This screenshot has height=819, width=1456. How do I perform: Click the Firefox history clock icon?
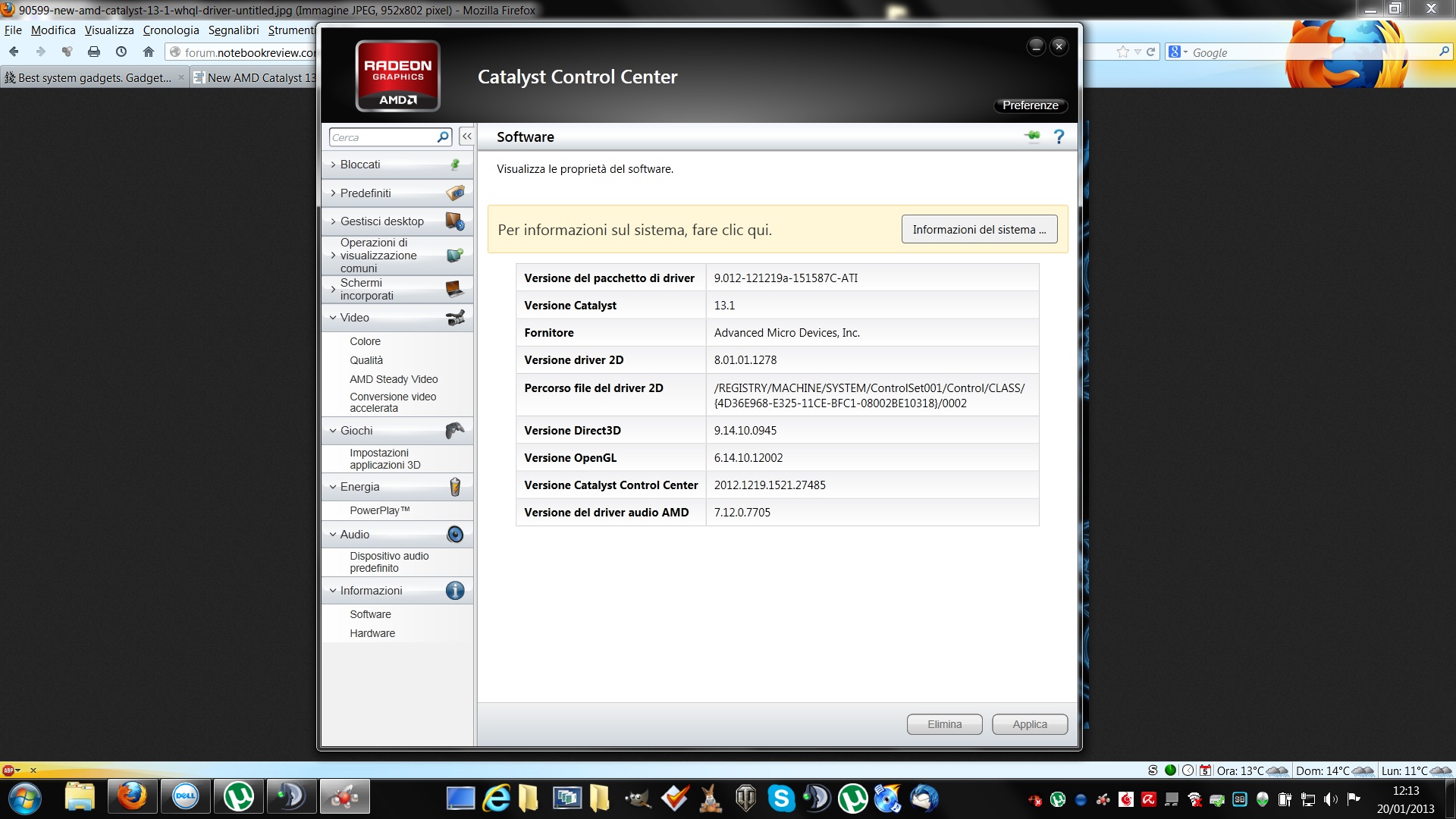121,52
